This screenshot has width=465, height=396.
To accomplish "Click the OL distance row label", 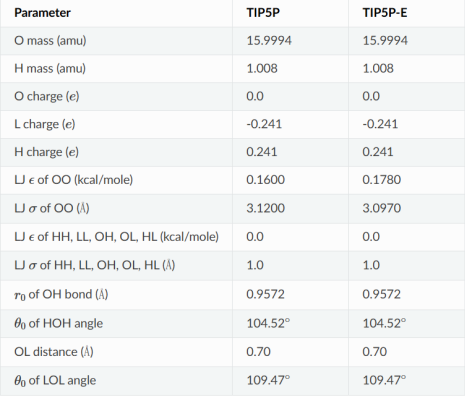I will 54,352.
